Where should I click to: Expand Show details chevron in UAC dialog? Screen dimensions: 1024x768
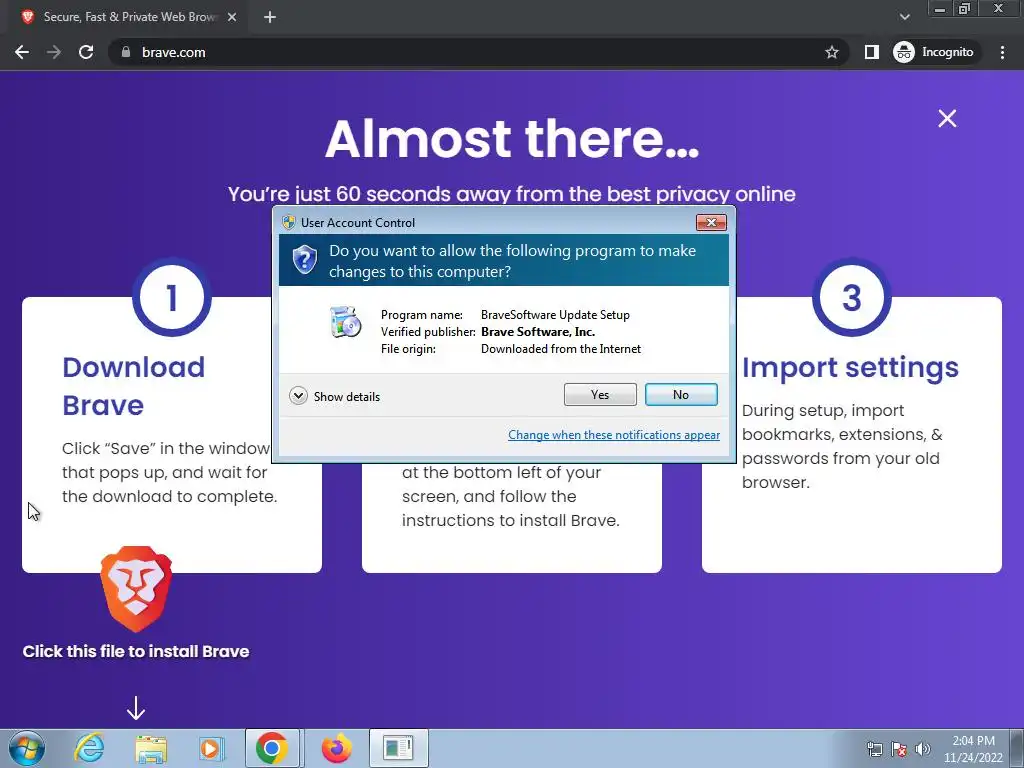pos(298,396)
